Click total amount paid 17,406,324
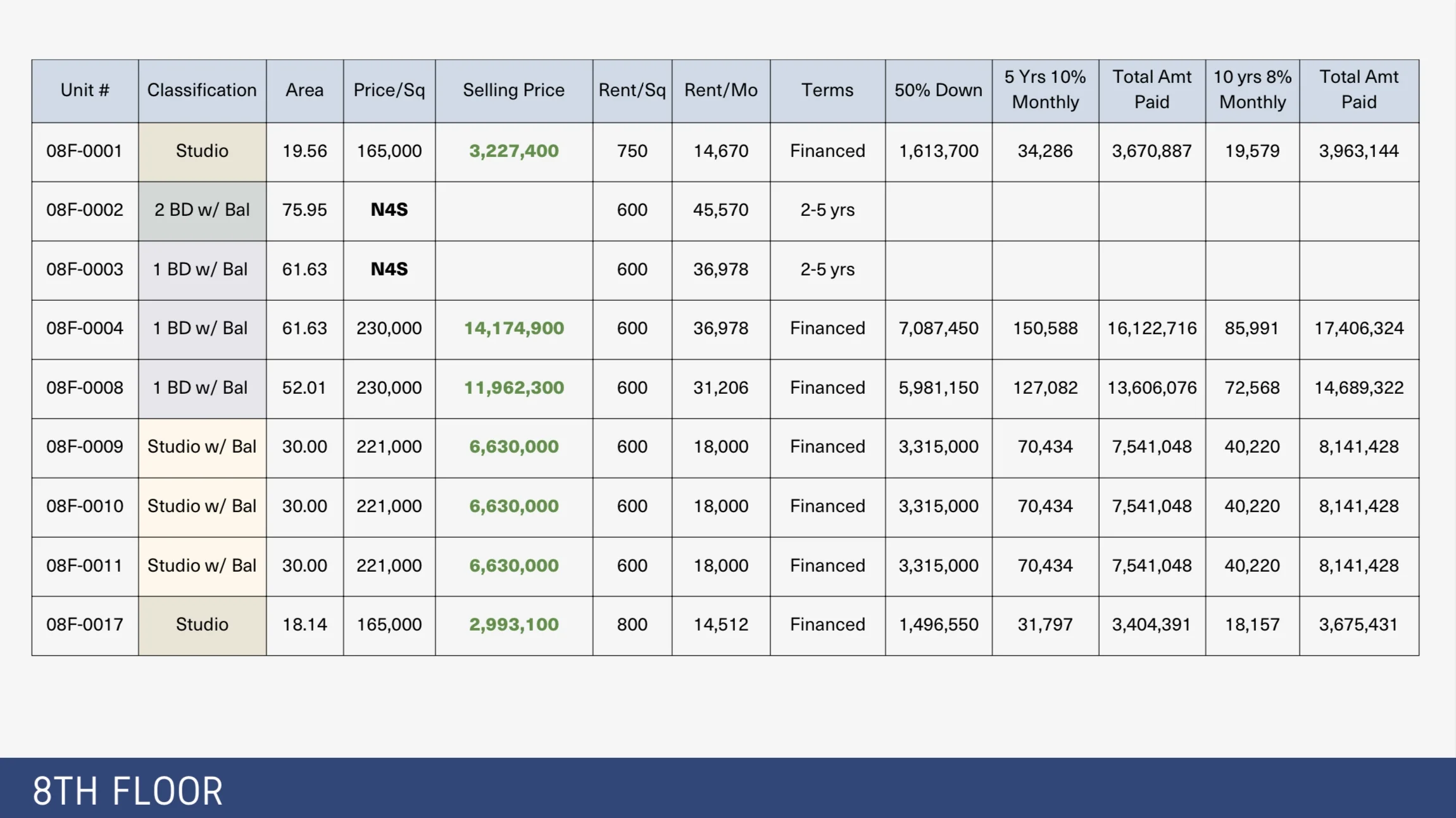The height and width of the screenshot is (818, 1456). 1359,328
